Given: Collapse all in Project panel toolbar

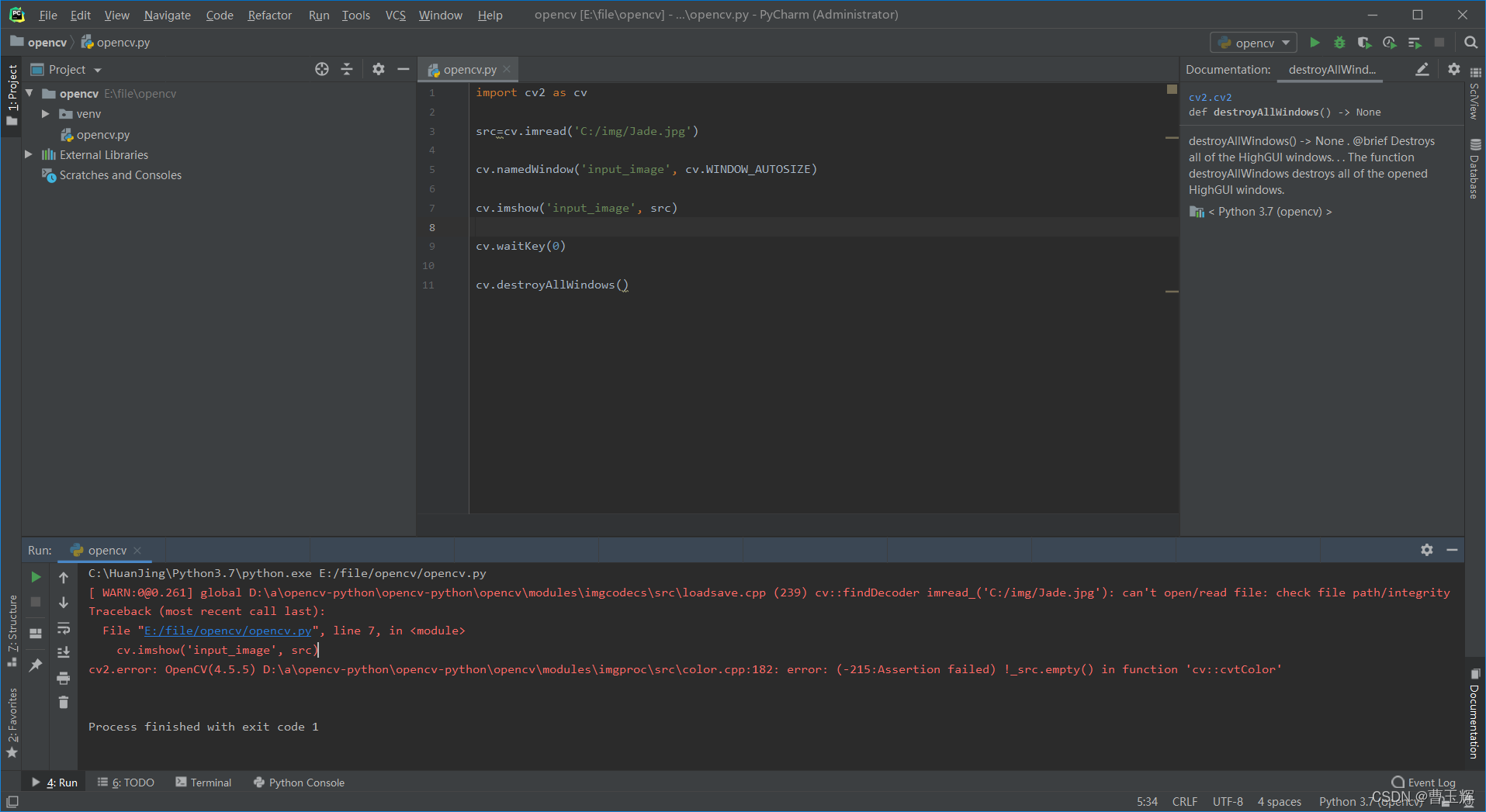Looking at the screenshot, I should (x=347, y=69).
